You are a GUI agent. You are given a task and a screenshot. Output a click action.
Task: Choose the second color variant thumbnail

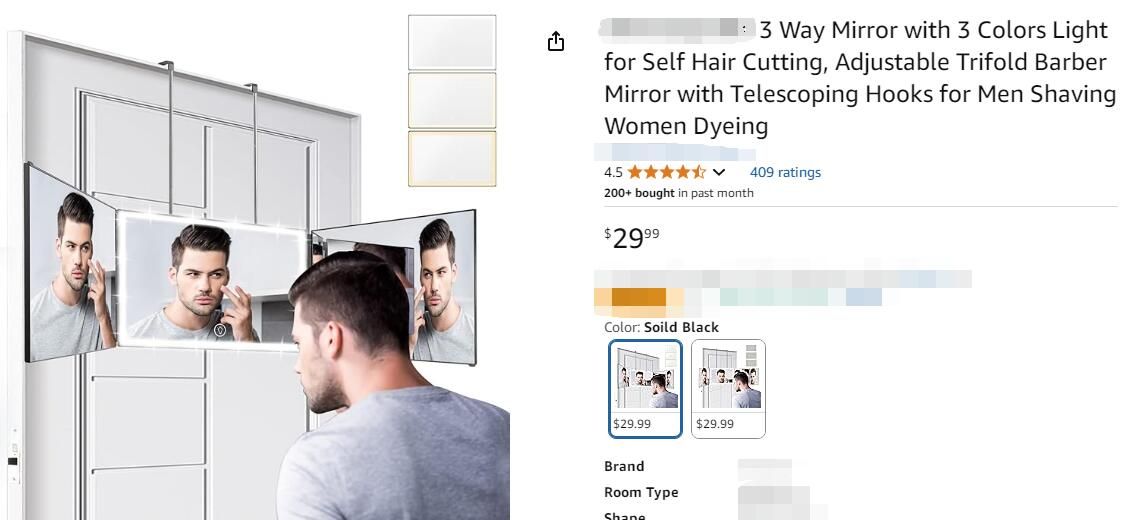pos(728,388)
